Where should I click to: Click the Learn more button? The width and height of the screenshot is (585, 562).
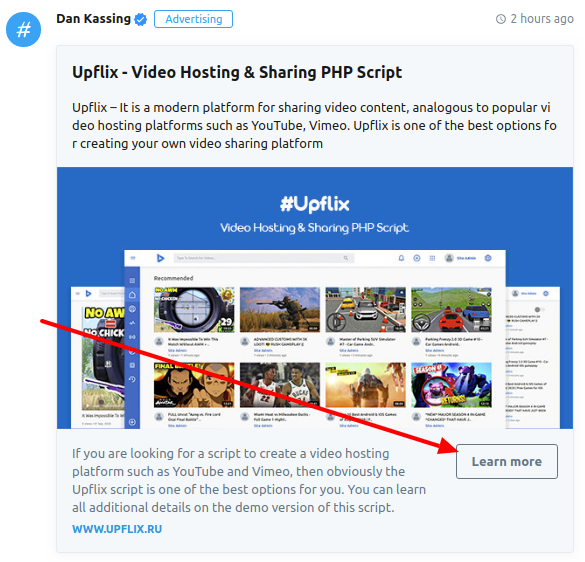coord(507,461)
